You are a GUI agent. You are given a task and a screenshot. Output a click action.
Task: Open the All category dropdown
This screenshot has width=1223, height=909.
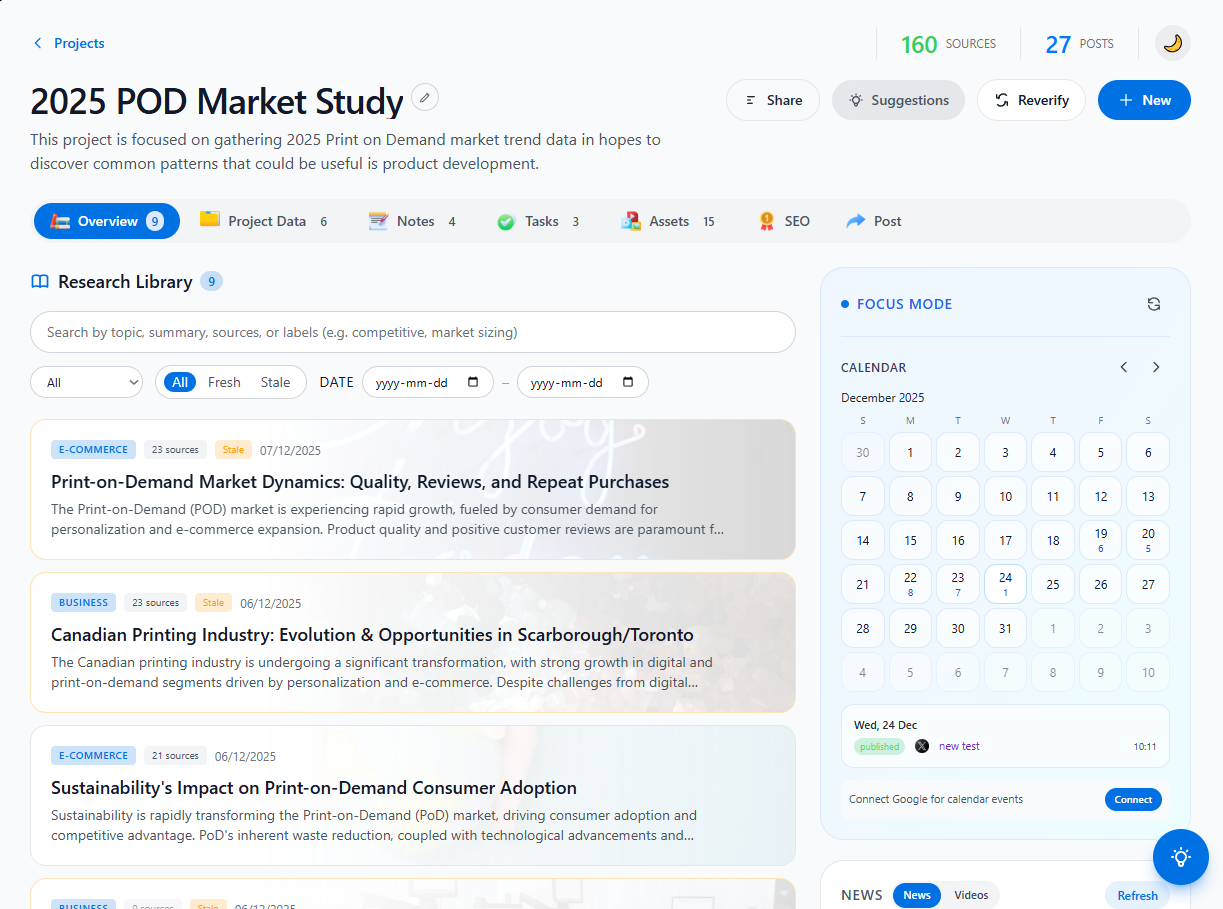87,382
